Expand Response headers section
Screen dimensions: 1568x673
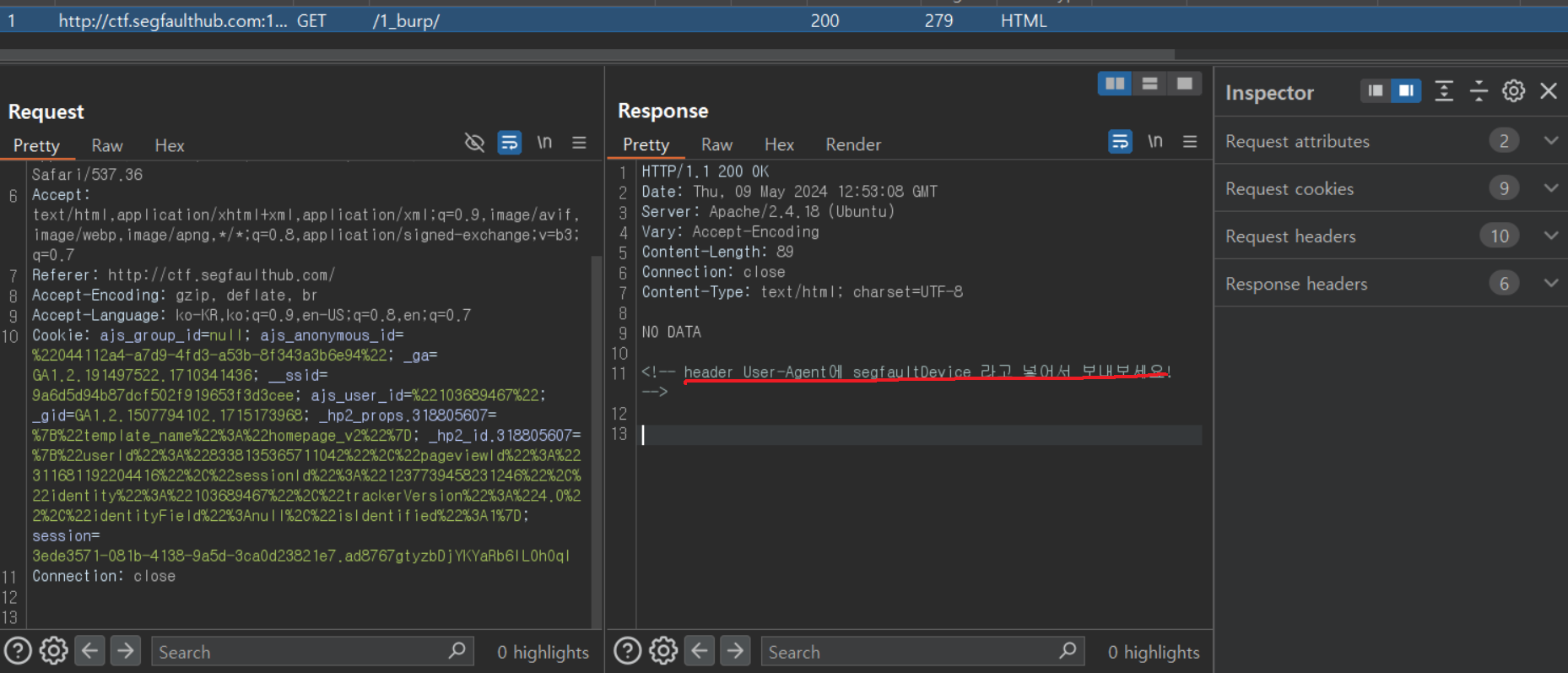pyautogui.click(x=1550, y=283)
